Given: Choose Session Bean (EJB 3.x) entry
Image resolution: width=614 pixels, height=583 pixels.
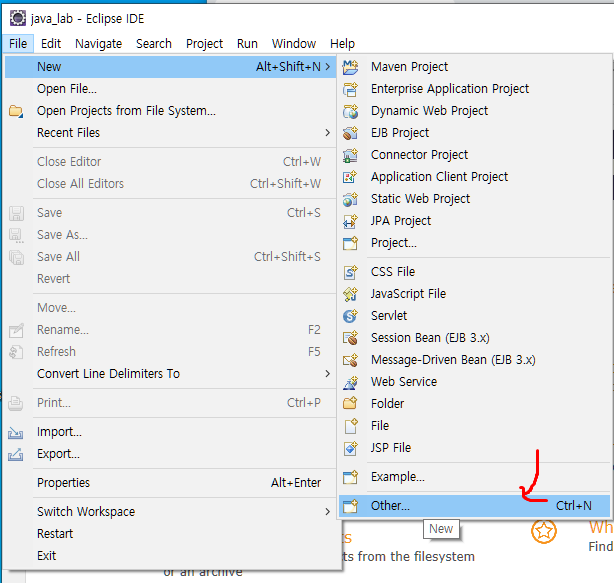Looking at the screenshot, I should click(x=475, y=338).
